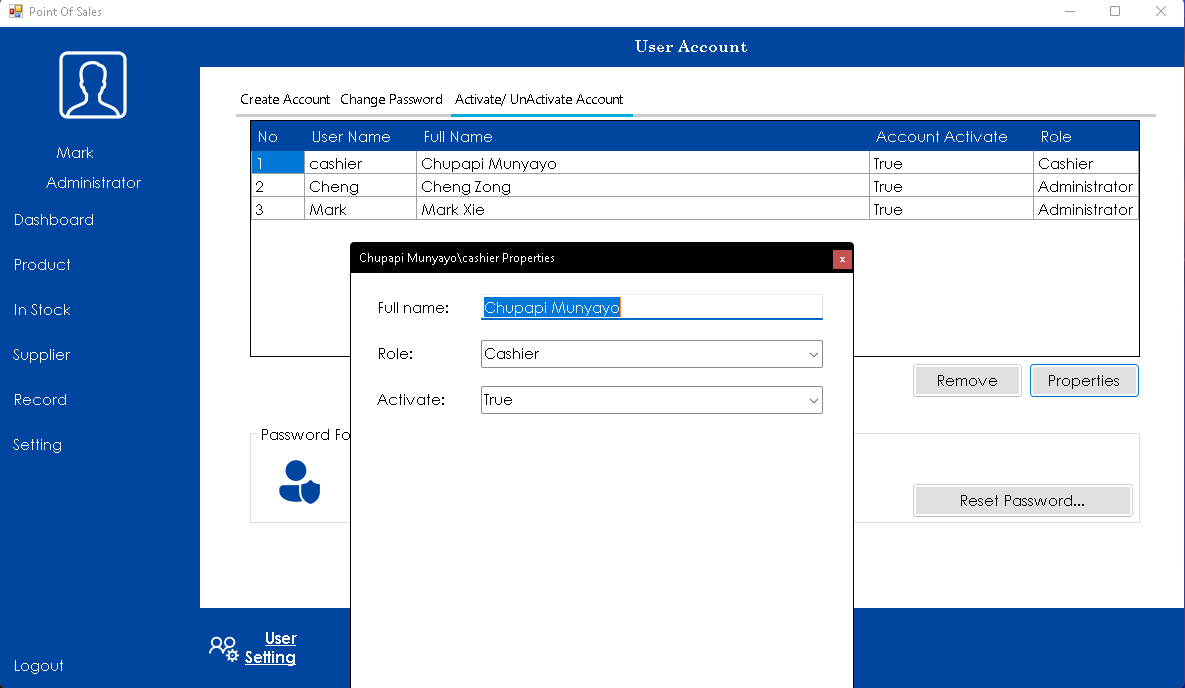Click Account Activate True cell for Cheng

(x=951, y=187)
